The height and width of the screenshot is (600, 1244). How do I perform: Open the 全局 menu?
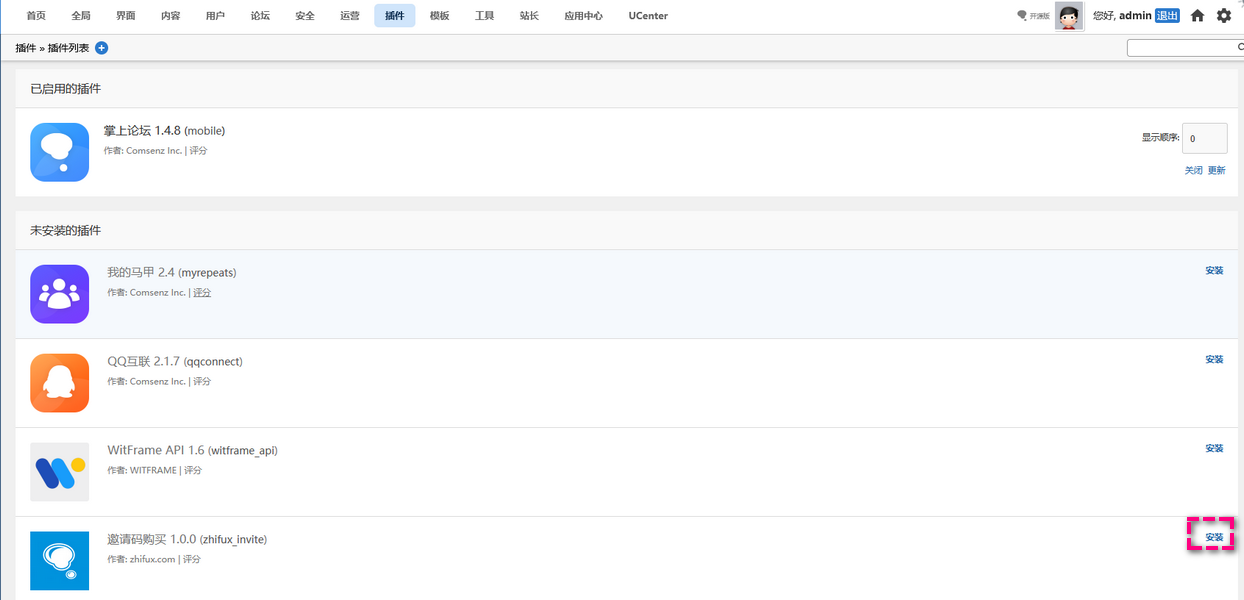[x=81, y=16]
